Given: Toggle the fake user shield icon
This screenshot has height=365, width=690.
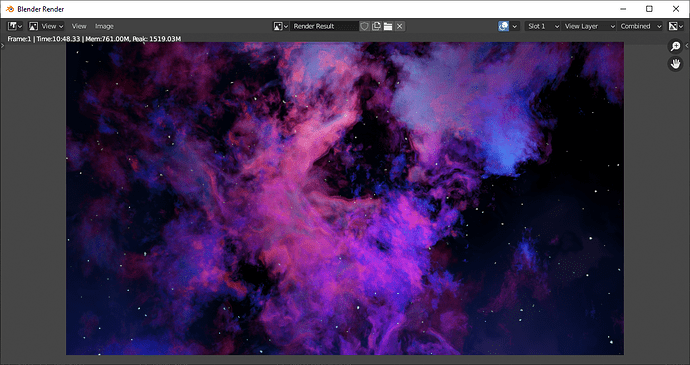Looking at the screenshot, I should coord(364,26).
